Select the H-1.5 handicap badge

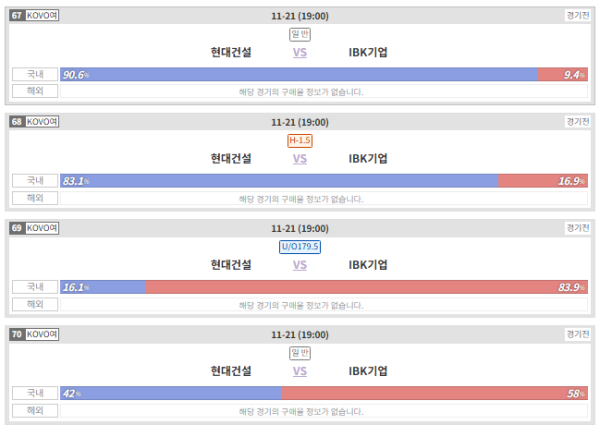tap(300, 140)
